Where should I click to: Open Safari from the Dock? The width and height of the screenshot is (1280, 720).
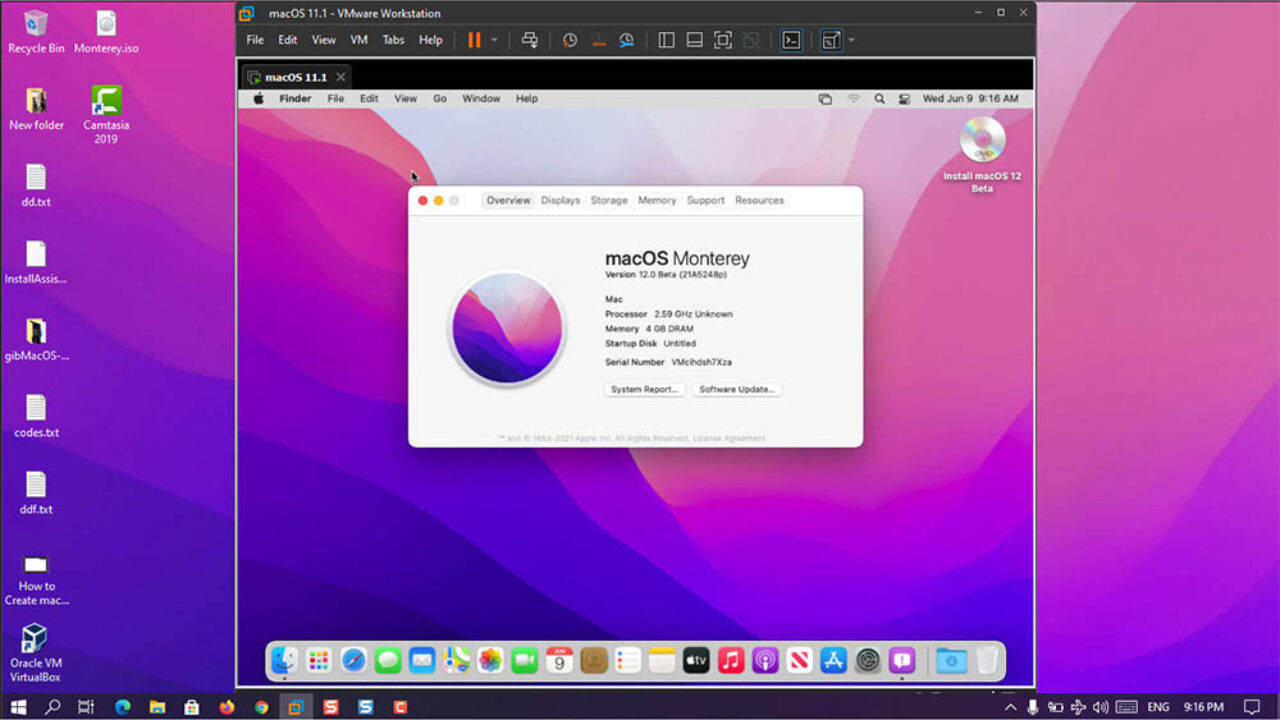(354, 660)
